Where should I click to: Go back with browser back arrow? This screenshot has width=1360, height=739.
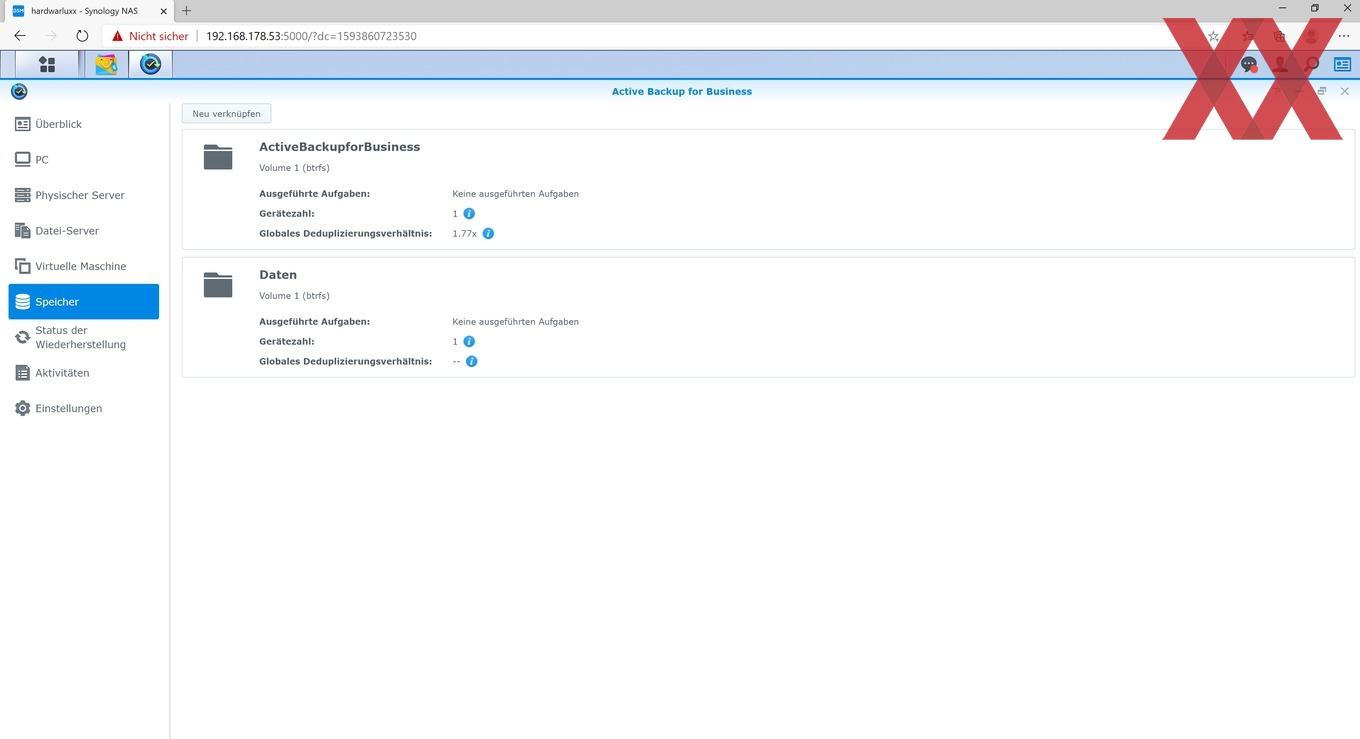coord(20,36)
